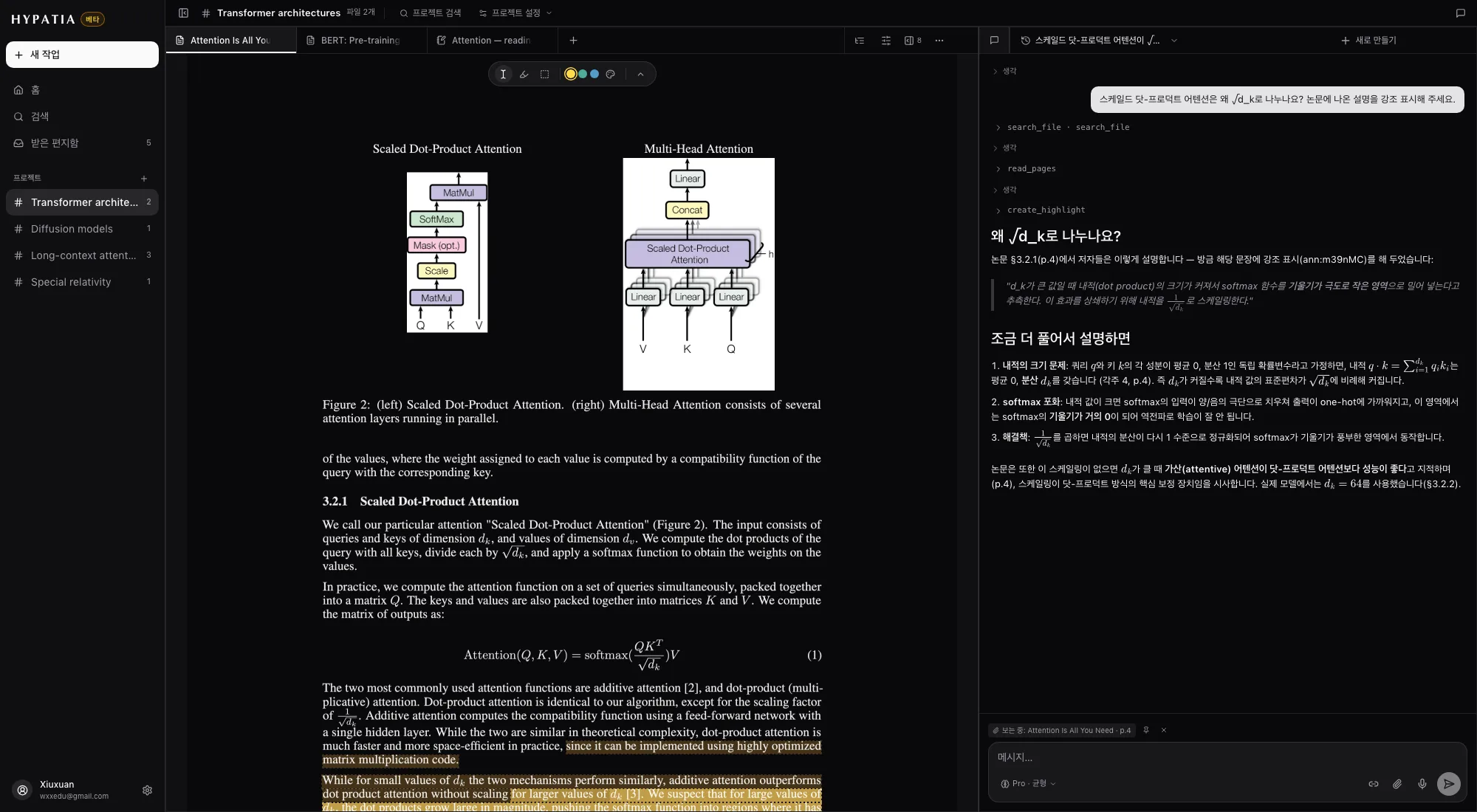Select Long-context attention project

(82, 255)
